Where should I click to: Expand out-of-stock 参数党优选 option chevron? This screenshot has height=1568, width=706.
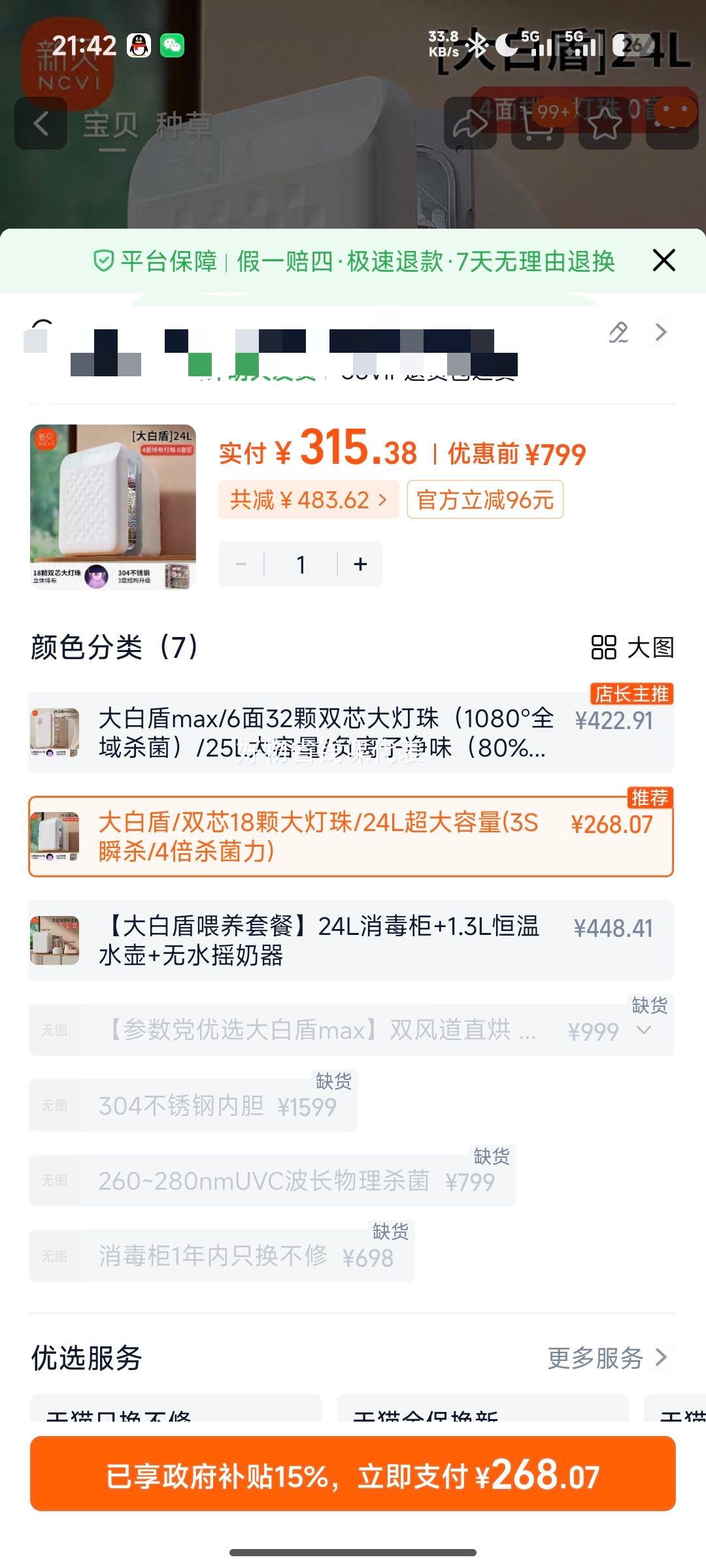(644, 1031)
